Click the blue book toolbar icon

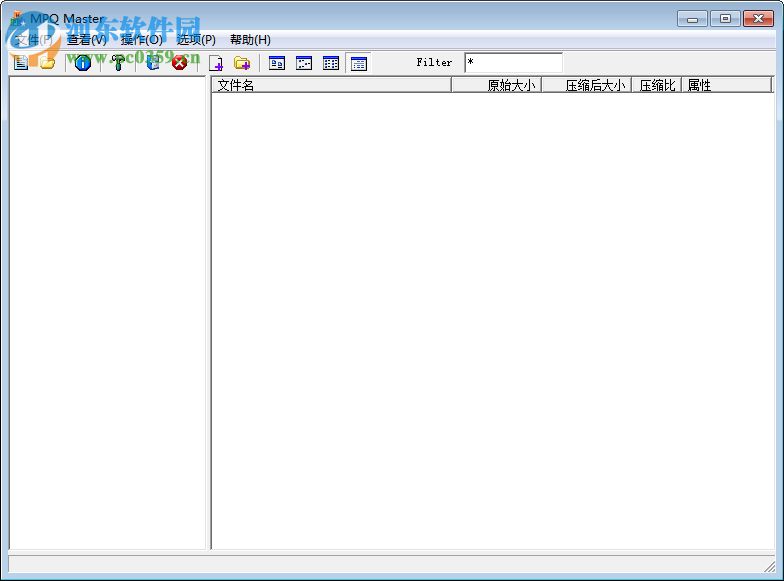click(x=152, y=63)
